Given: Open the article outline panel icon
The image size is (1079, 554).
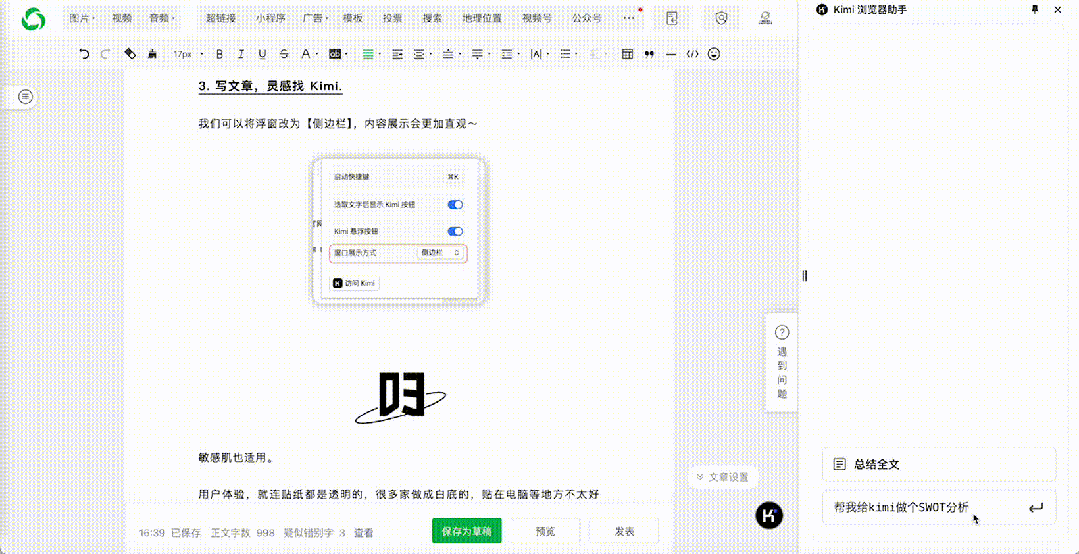Looking at the screenshot, I should point(25,97).
